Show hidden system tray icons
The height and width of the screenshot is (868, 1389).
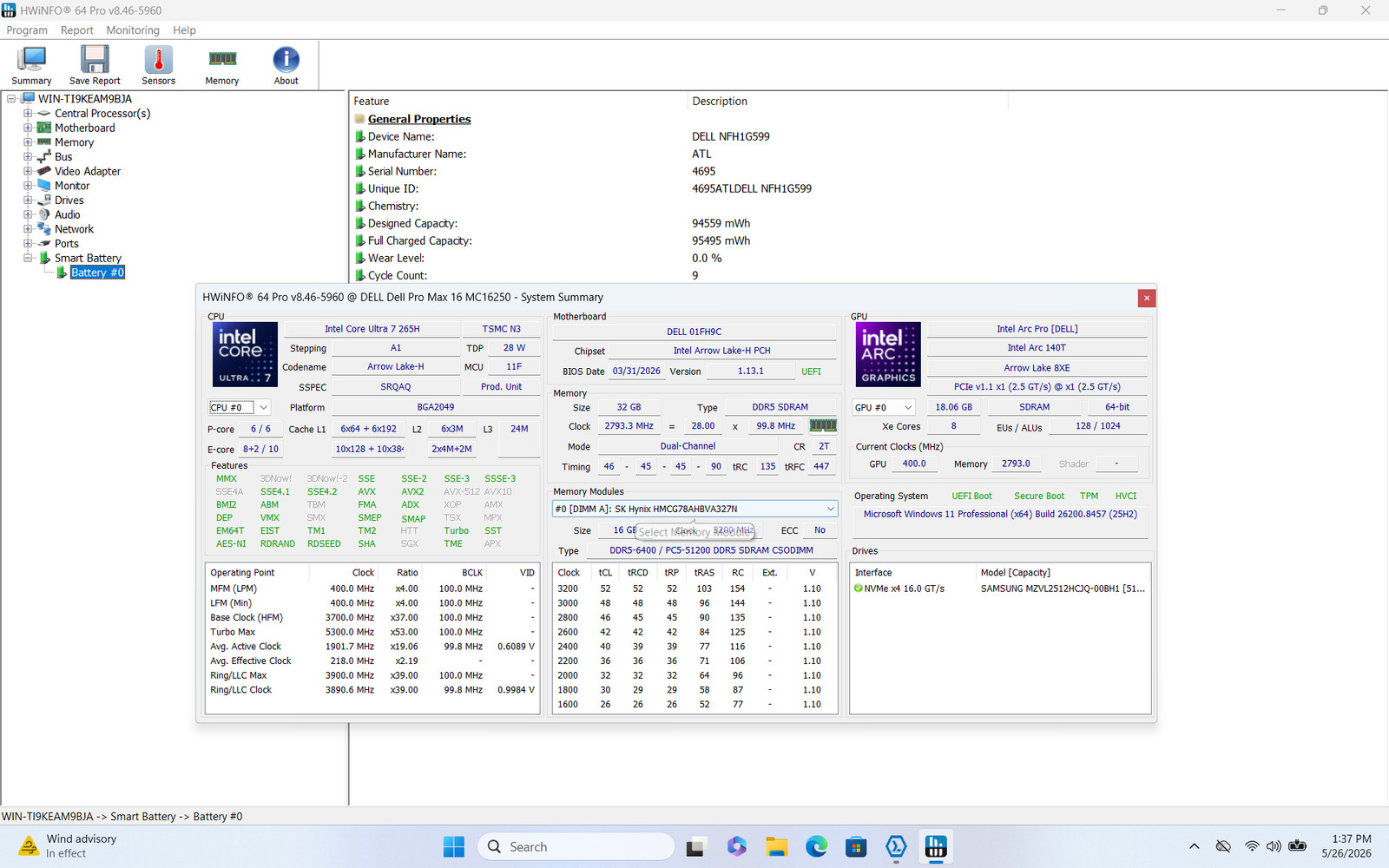coord(1195,846)
